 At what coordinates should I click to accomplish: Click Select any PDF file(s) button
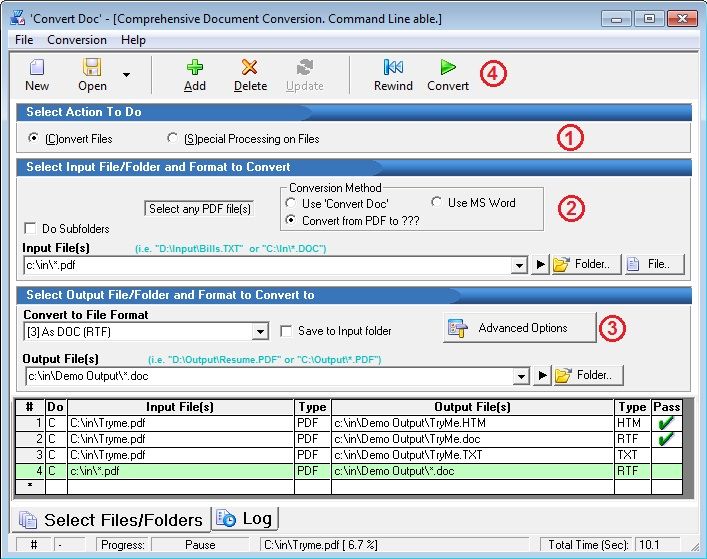coord(199,209)
